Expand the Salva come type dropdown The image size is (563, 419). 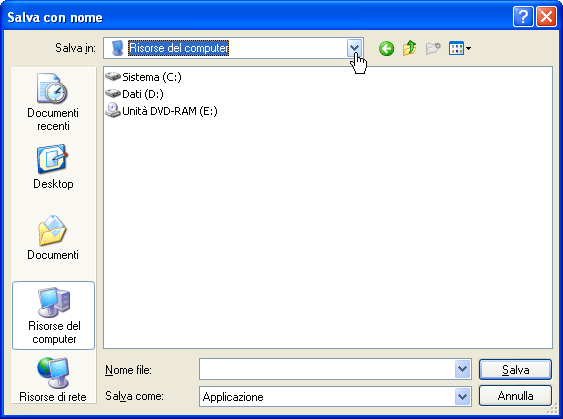[462, 397]
